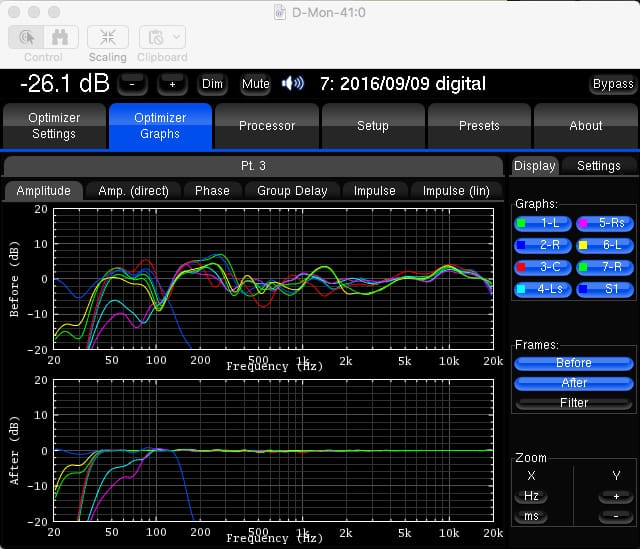Select the Display side panel tab

(x=535, y=166)
